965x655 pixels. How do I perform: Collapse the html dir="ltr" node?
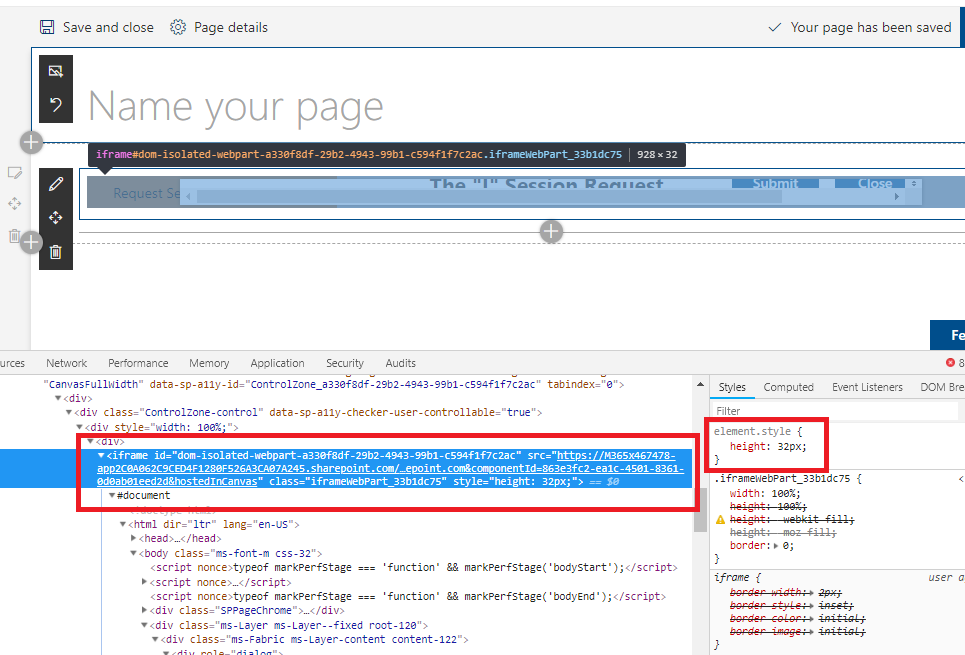click(x=122, y=524)
